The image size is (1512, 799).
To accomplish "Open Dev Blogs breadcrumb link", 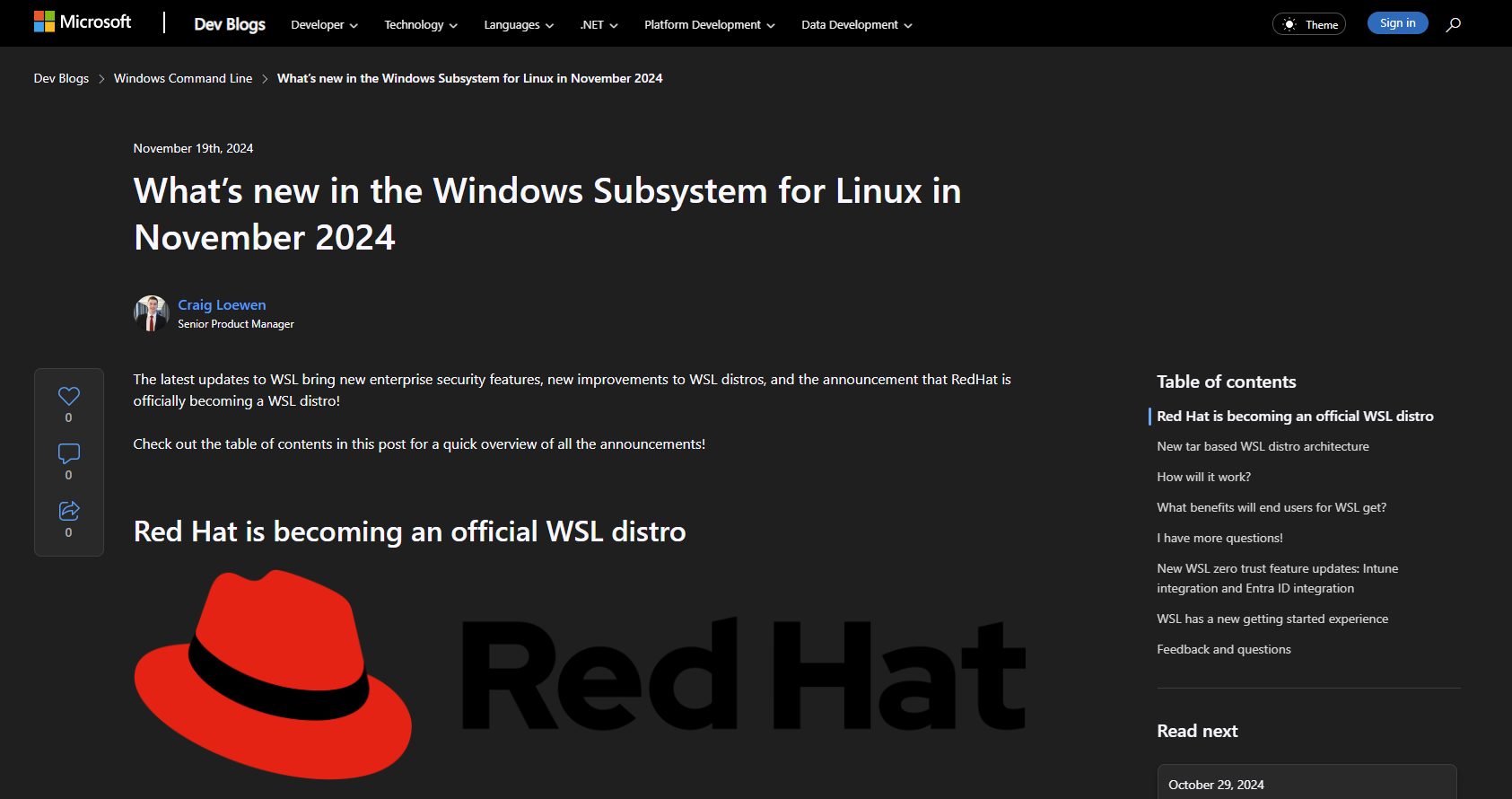I will click(x=61, y=79).
